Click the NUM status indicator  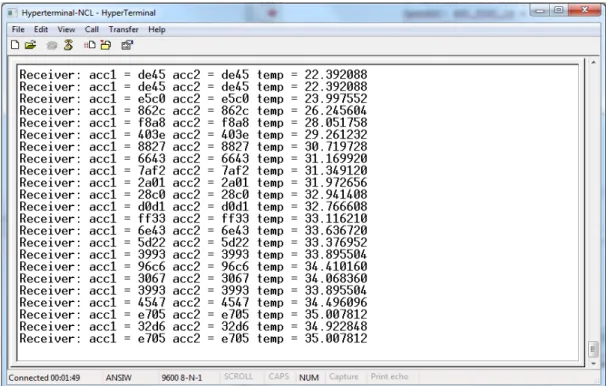[309, 377]
